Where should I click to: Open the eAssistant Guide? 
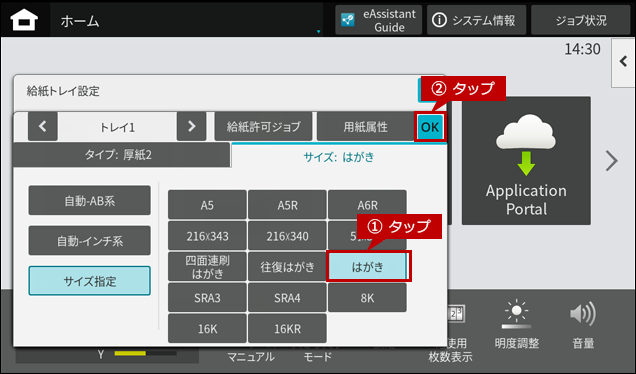(x=378, y=20)
